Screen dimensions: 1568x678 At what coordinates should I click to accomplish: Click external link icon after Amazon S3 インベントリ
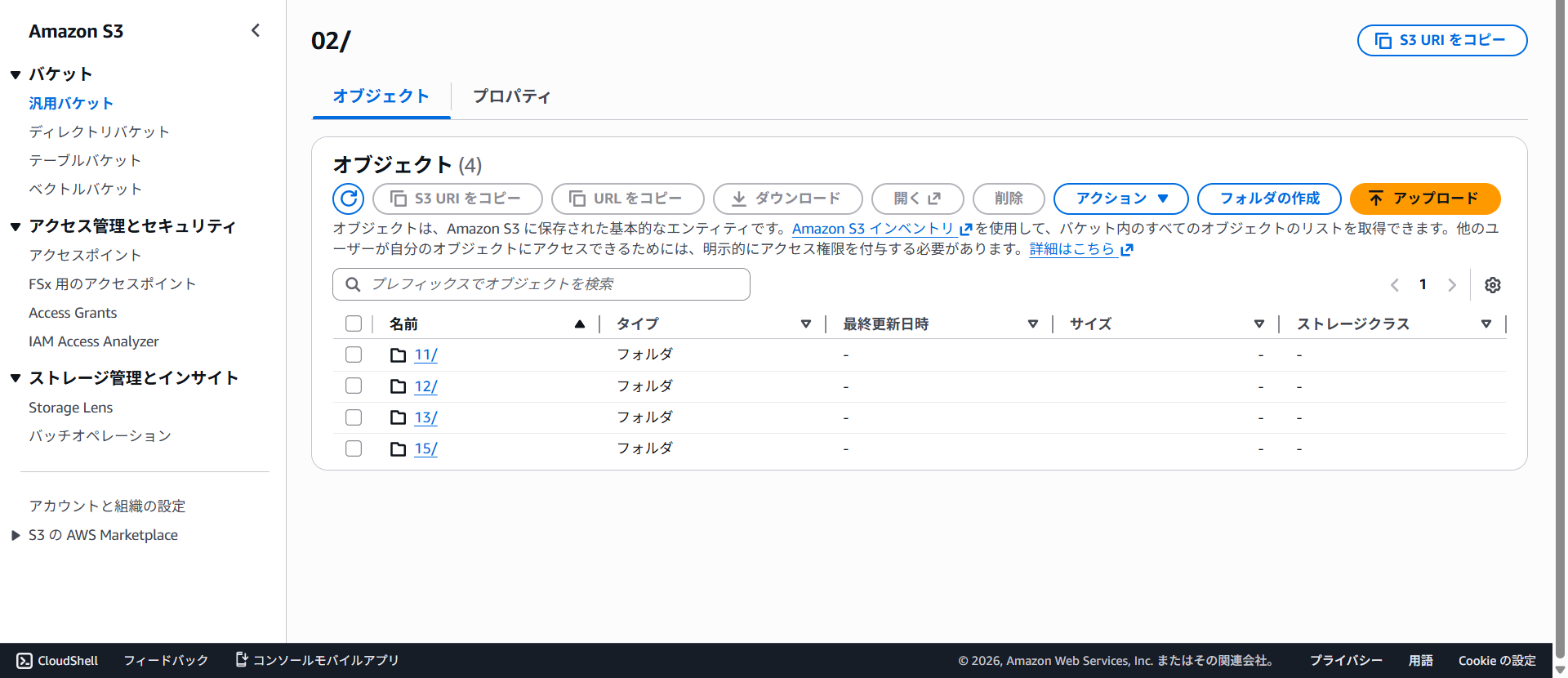[966, 230]
